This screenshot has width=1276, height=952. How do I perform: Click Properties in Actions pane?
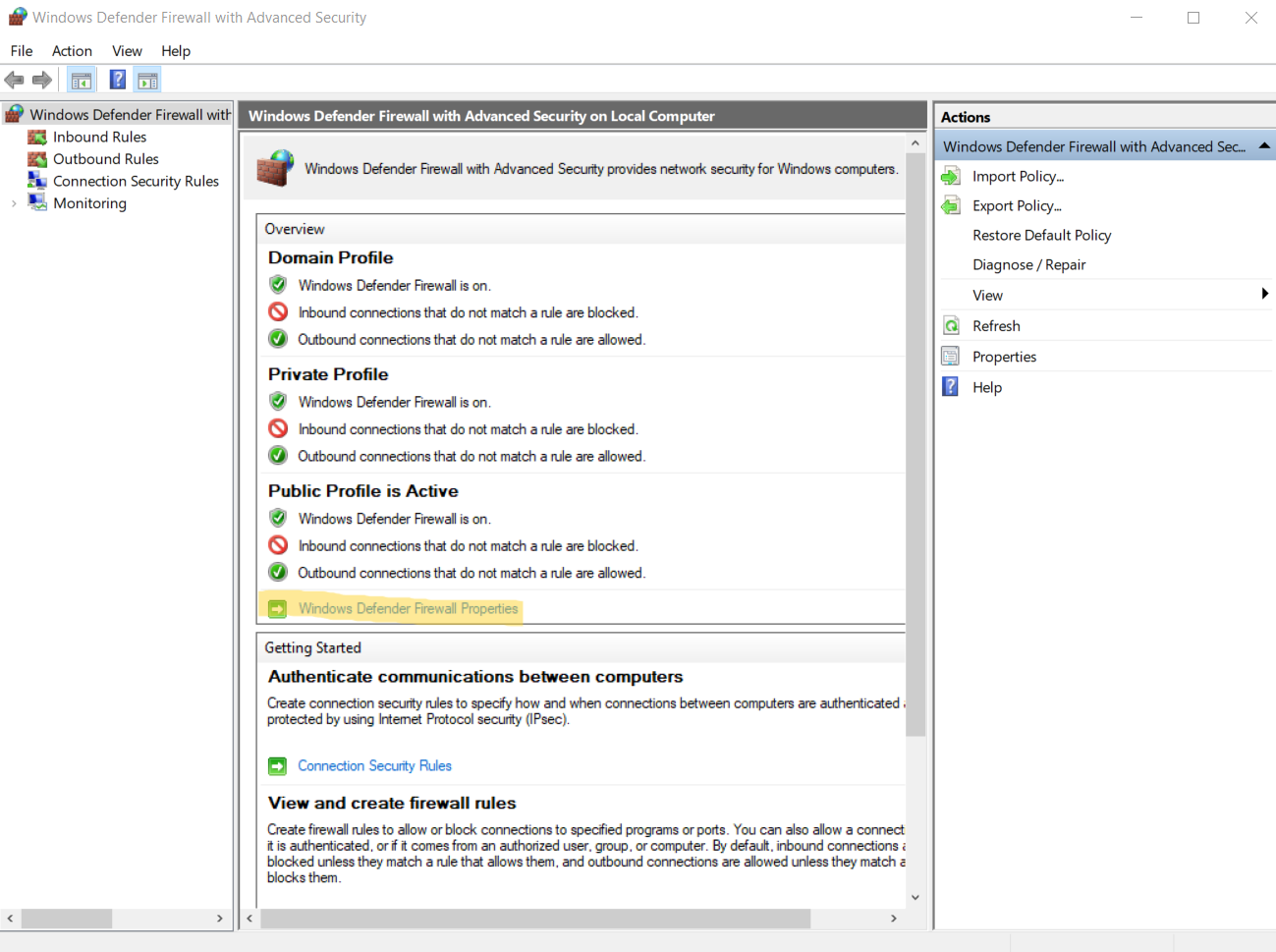tap(1004, 357)
